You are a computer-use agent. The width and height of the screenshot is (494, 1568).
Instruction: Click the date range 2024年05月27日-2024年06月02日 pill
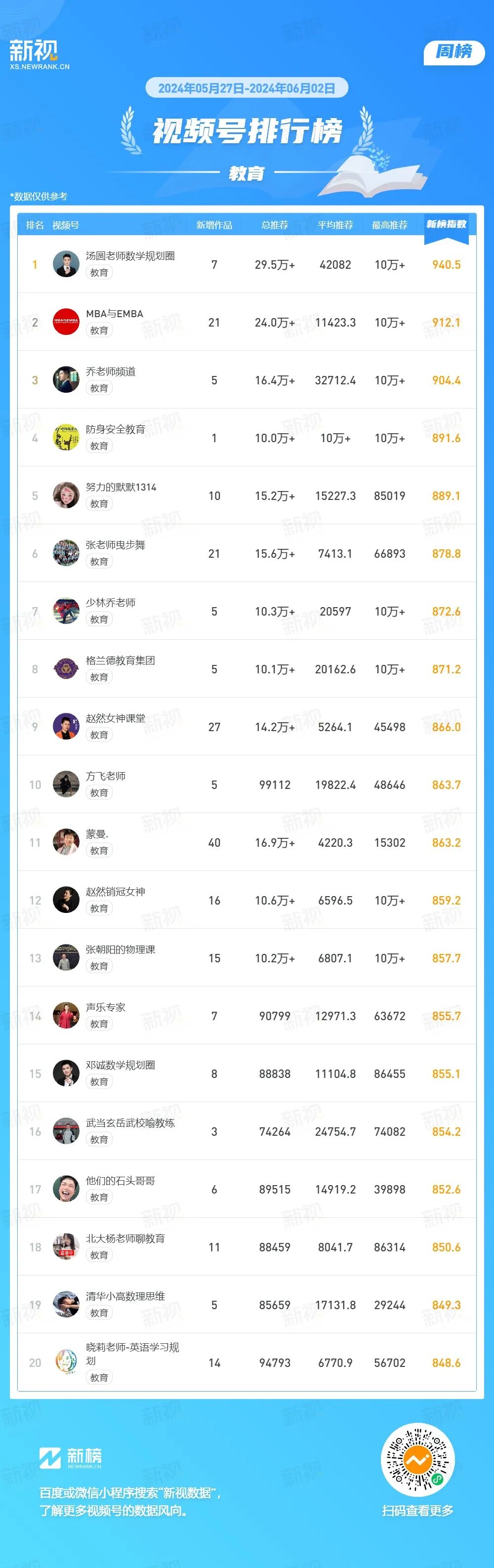(x=247, y=88)
